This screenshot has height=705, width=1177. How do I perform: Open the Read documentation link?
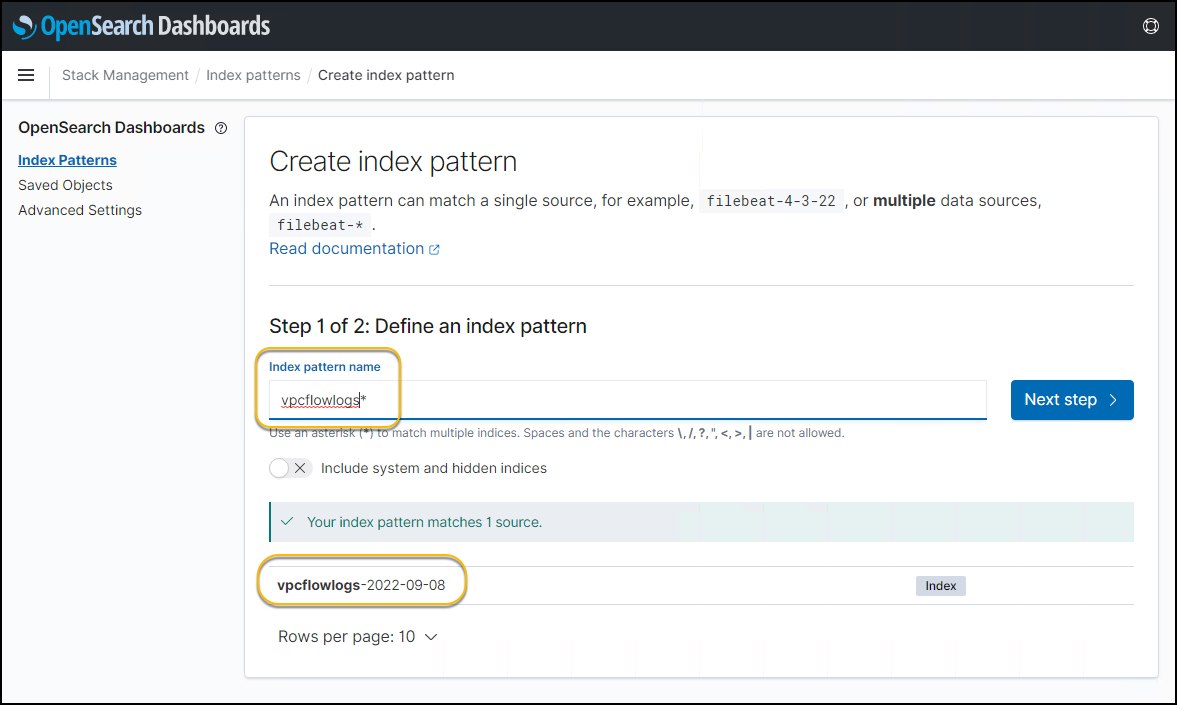pos(354,249)
